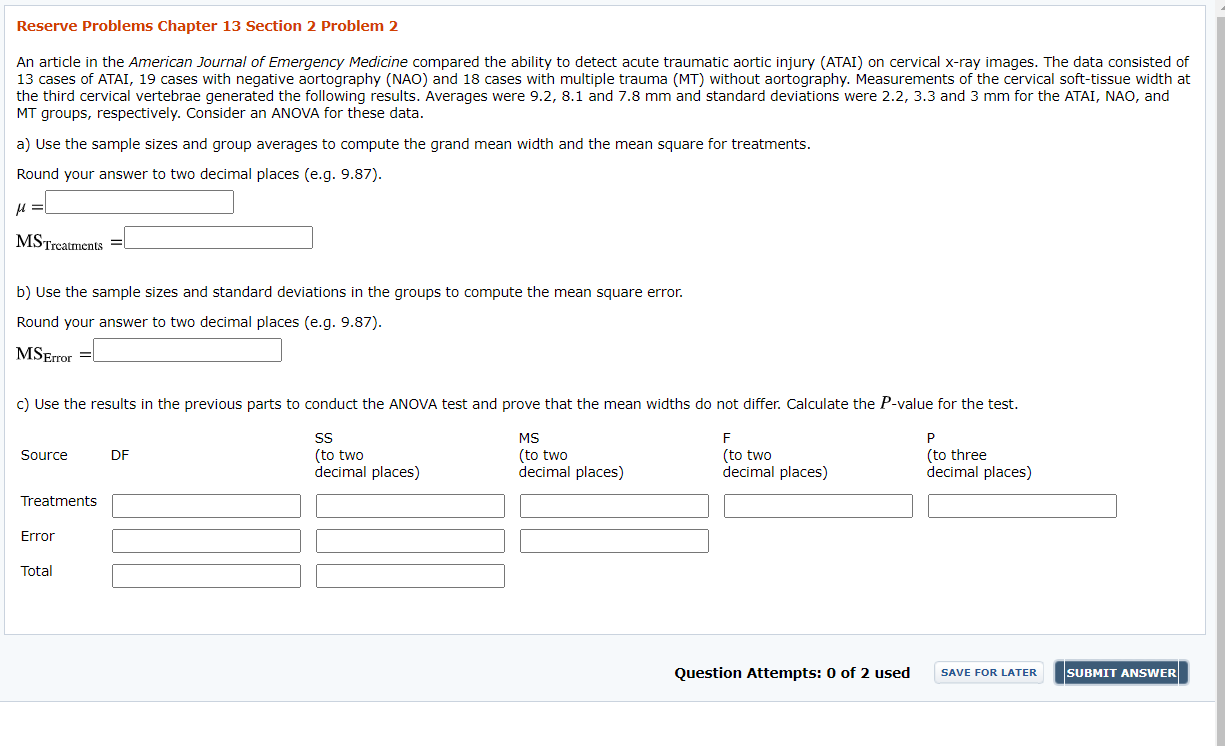Click the MS Error answer box
This screenshot has width=1225, height=746.
tap(186, 350)
